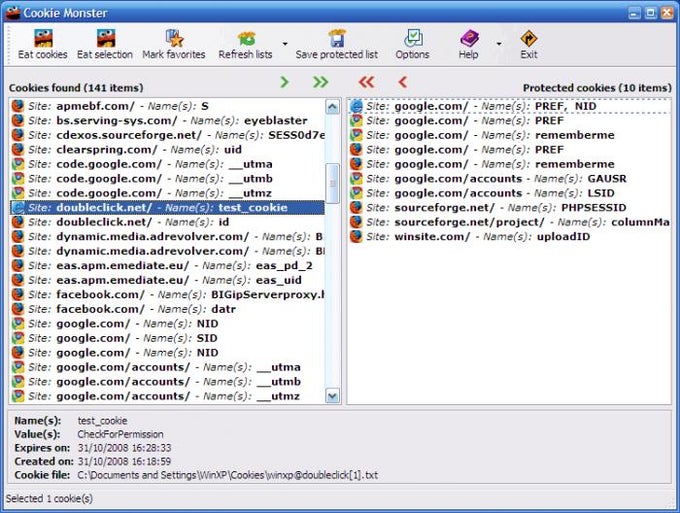Click Firefox icon on winsite.com protected row
The width and height of the screenshot is (680, 513).
point(356,237)
